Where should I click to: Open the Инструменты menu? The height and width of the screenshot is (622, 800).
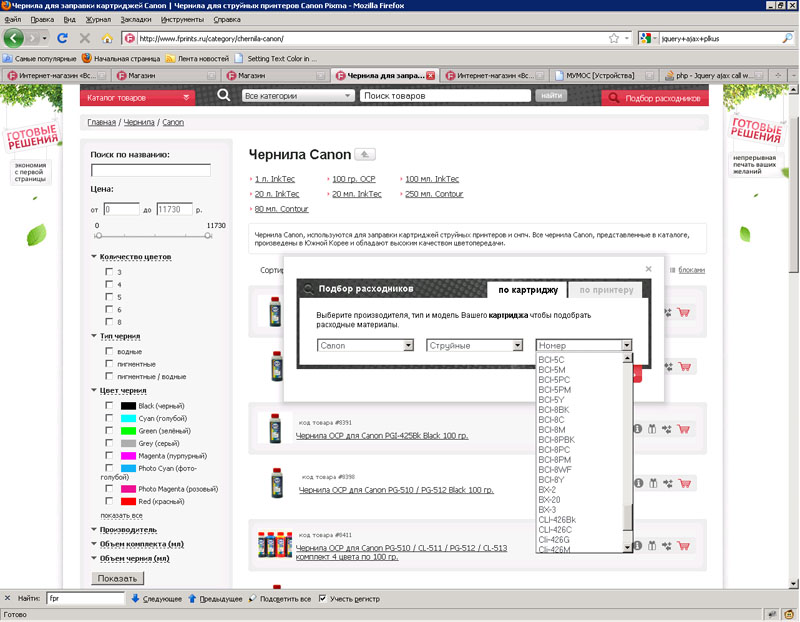point(182,19)
